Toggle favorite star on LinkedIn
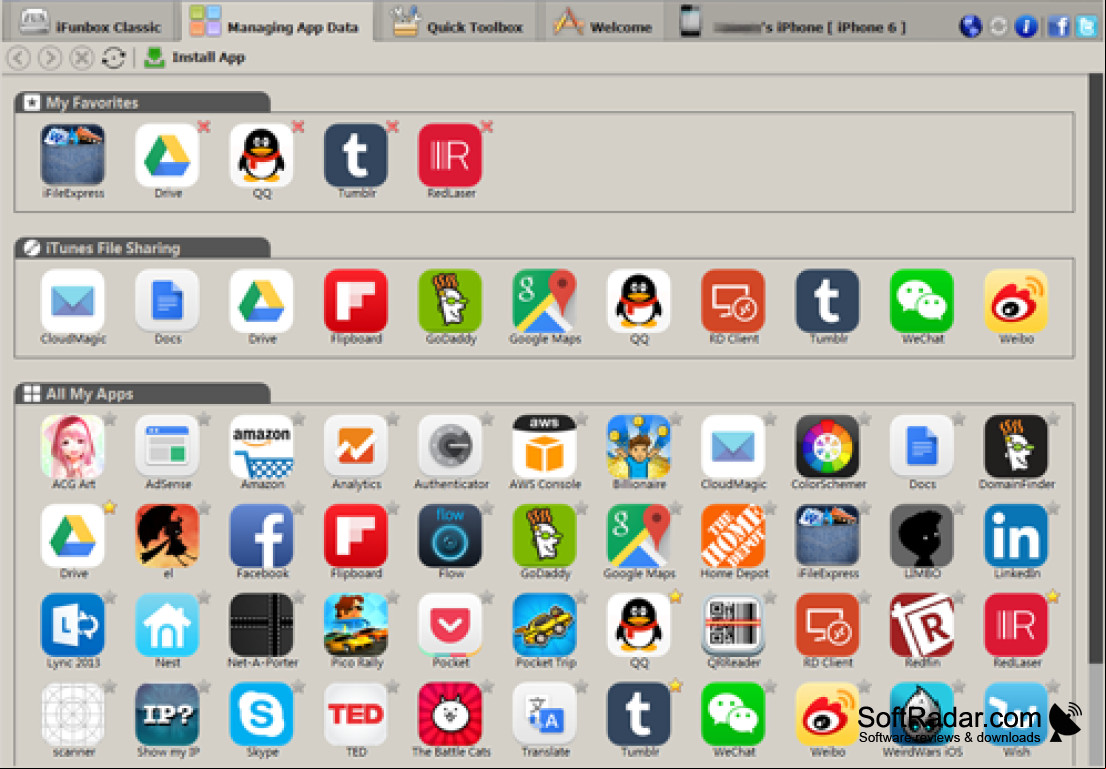This screenshot has width=1106, height=769. pos(1053,508)
